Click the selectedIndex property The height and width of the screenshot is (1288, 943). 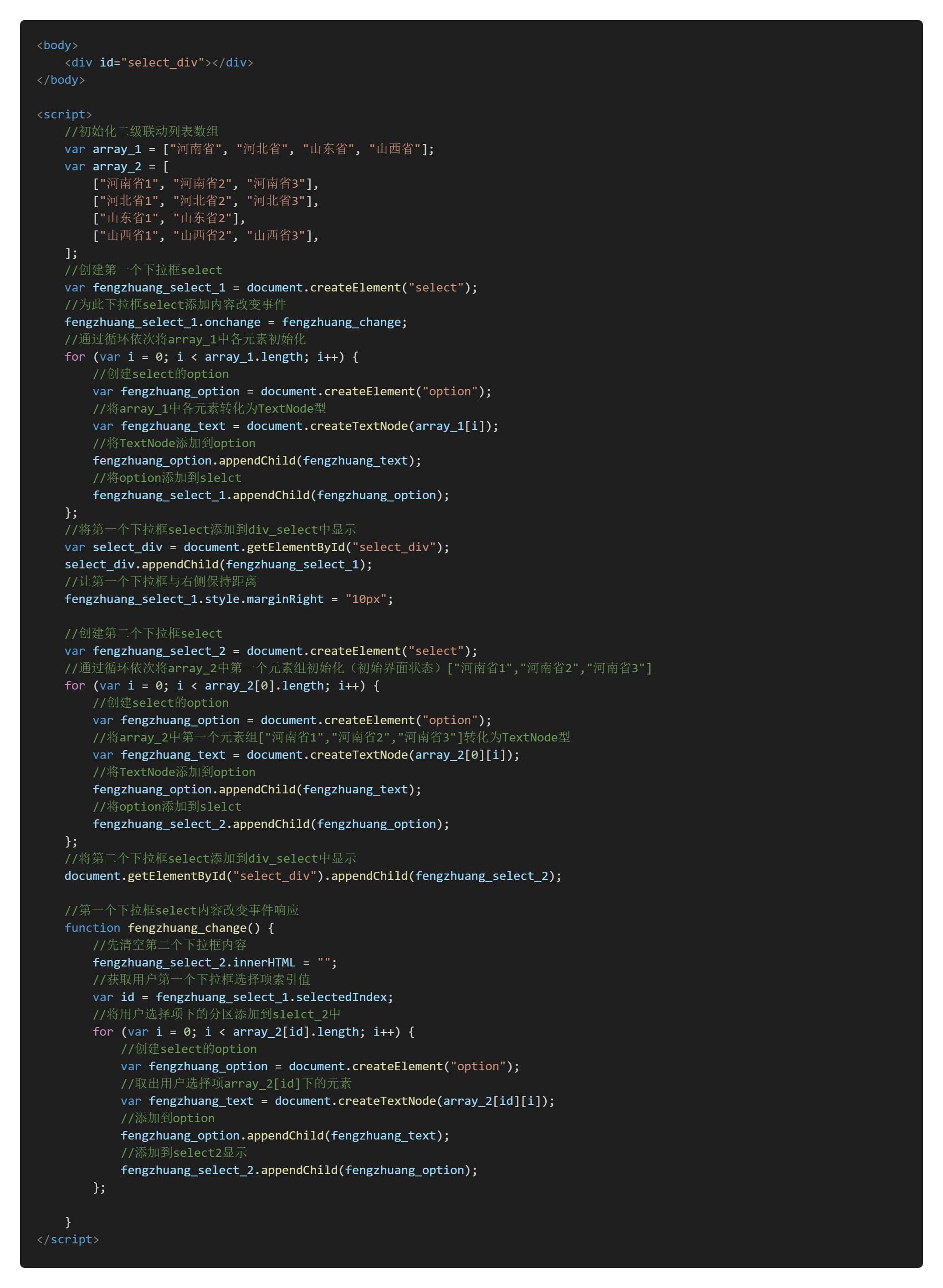point(341,997)
